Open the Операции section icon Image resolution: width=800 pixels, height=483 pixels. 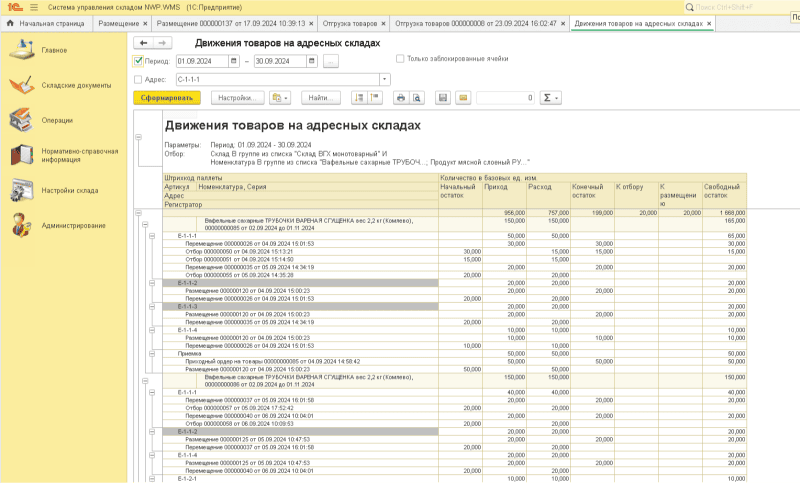coord(21,120)
